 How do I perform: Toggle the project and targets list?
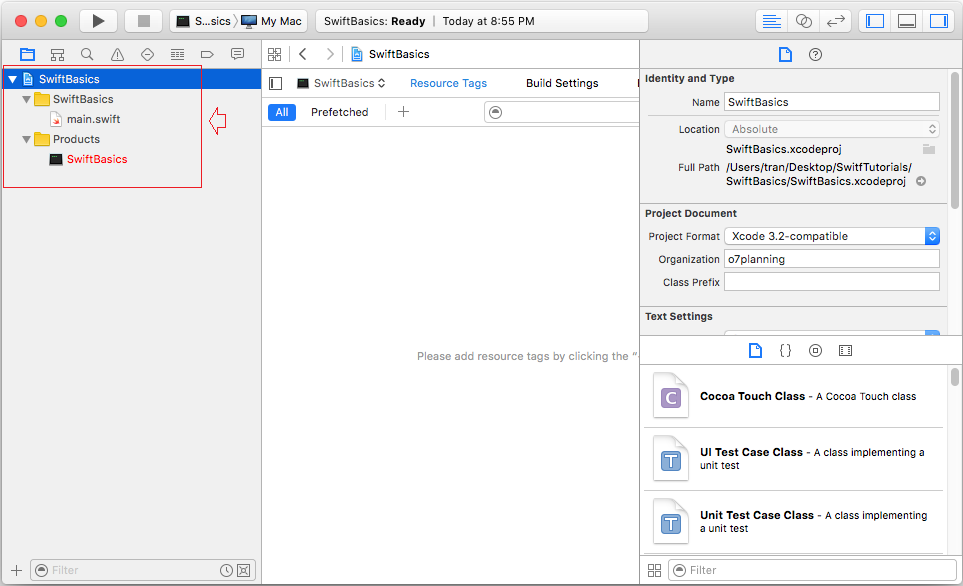tap(276, 83)
